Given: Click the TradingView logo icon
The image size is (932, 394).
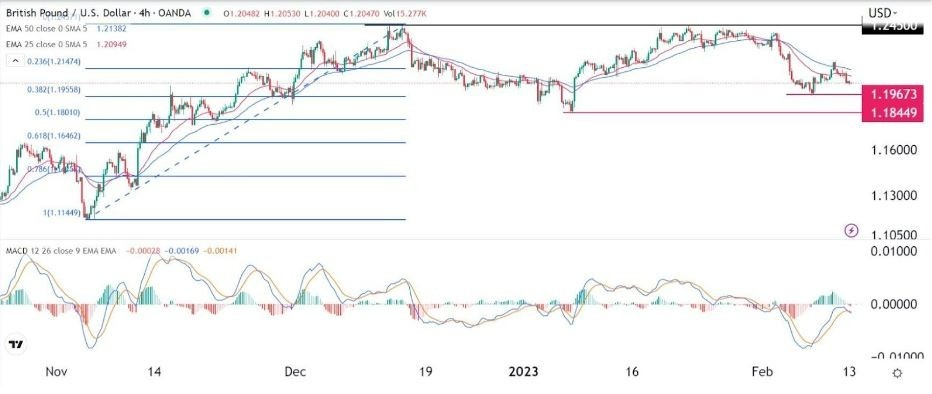Looking at the screenshot, I should tap(16, 345).
